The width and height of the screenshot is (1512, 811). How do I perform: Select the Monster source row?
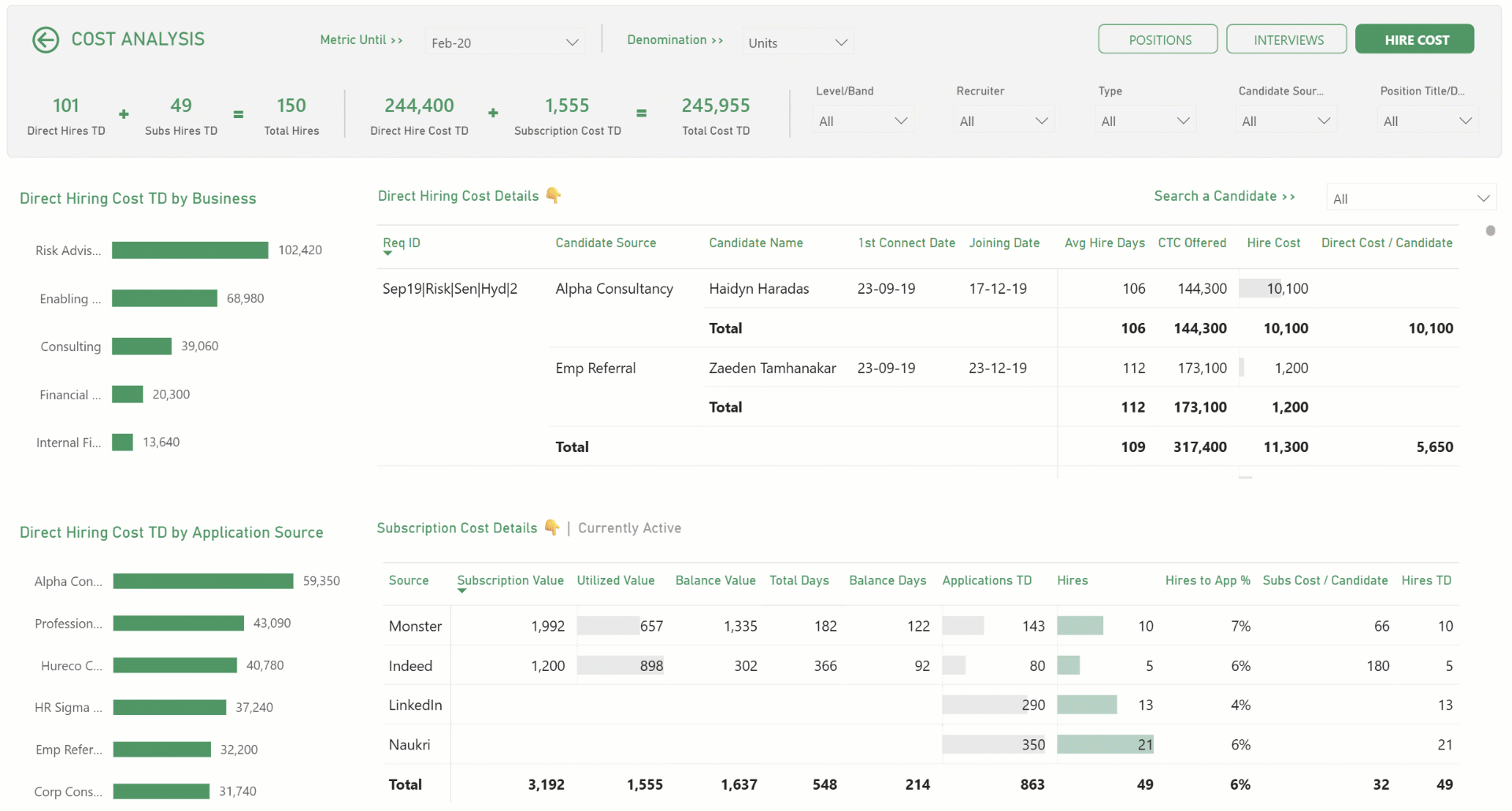pyautogui.click(x=921, y=626)
